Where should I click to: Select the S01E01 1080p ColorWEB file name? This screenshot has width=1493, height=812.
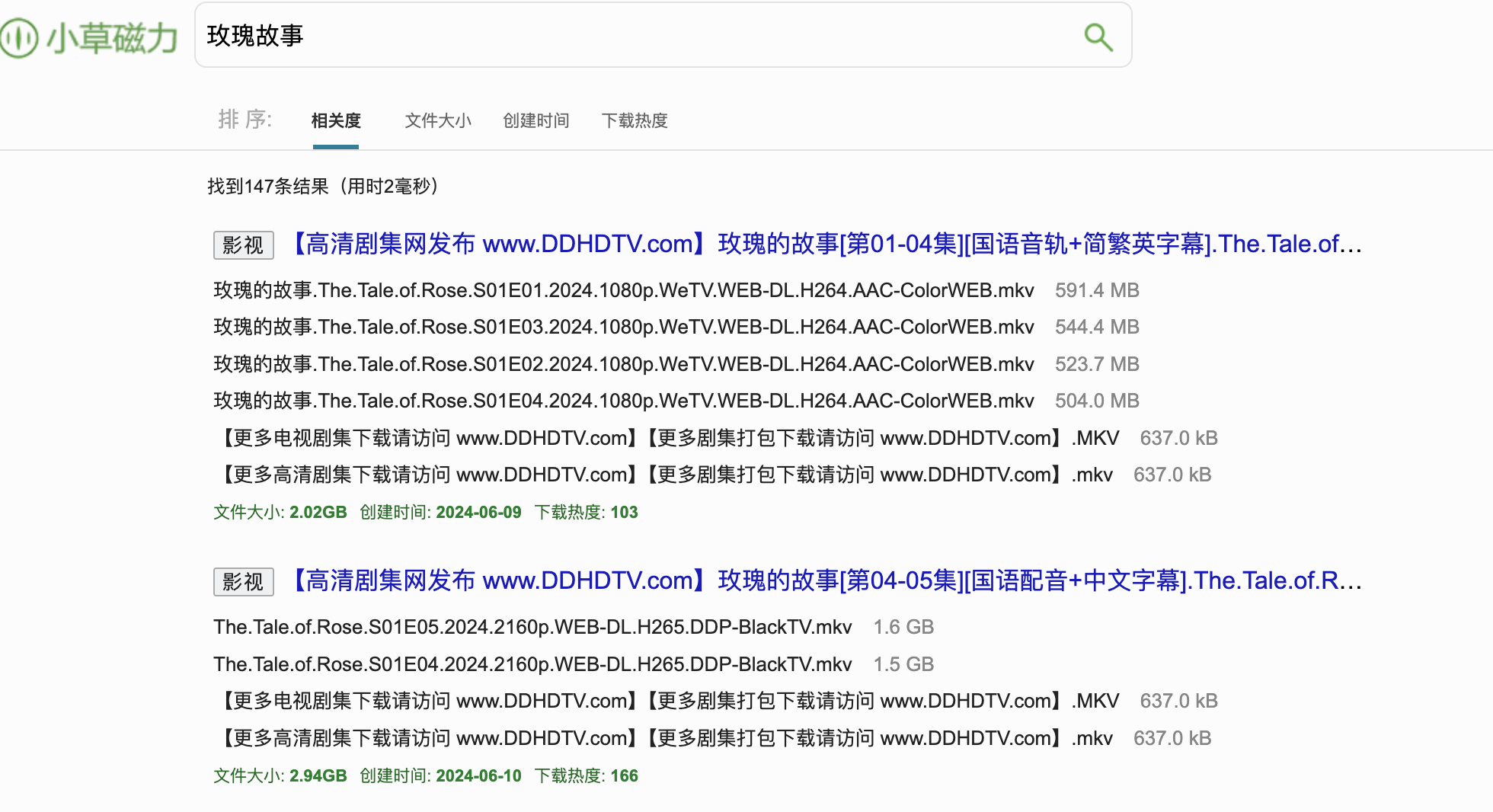pyautogui.click(x=624, y=290)
